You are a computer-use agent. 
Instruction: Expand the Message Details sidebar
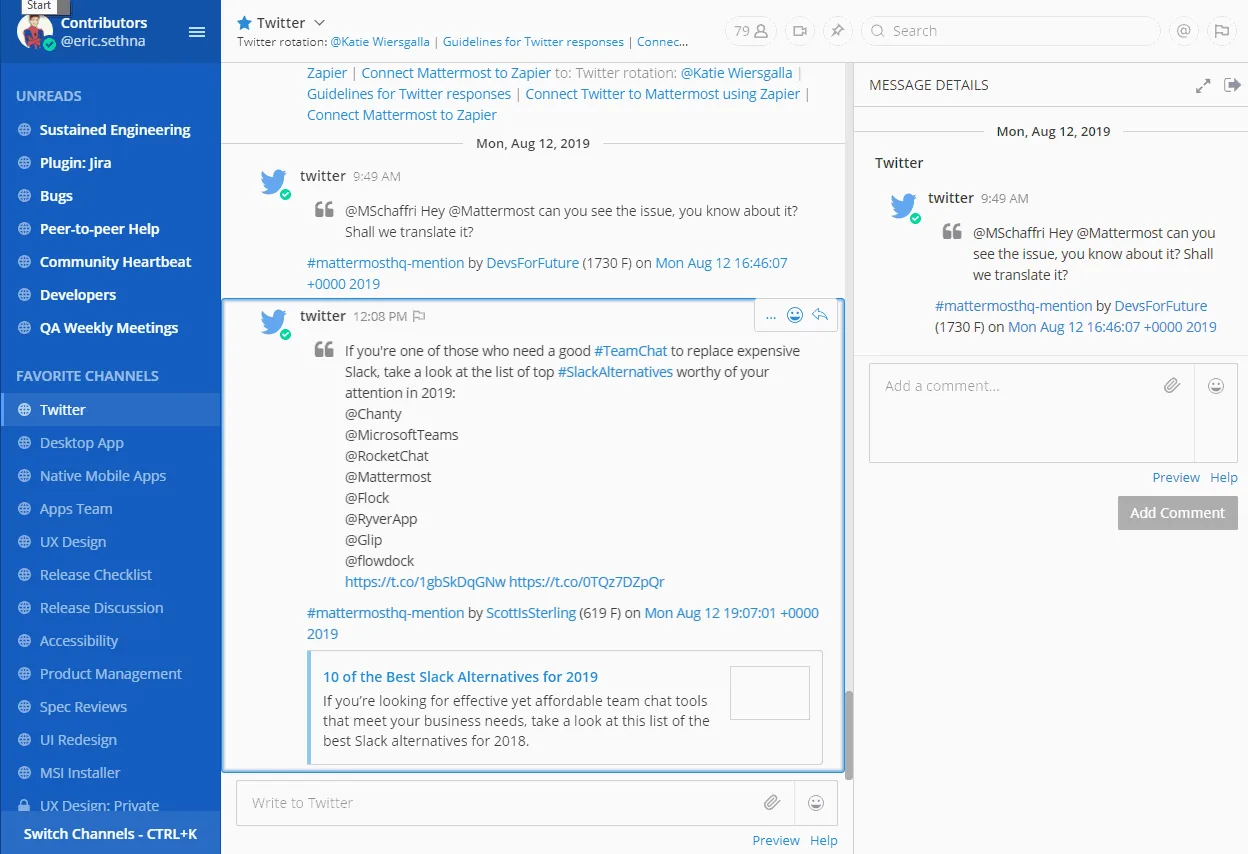(x=1203, y=86)
